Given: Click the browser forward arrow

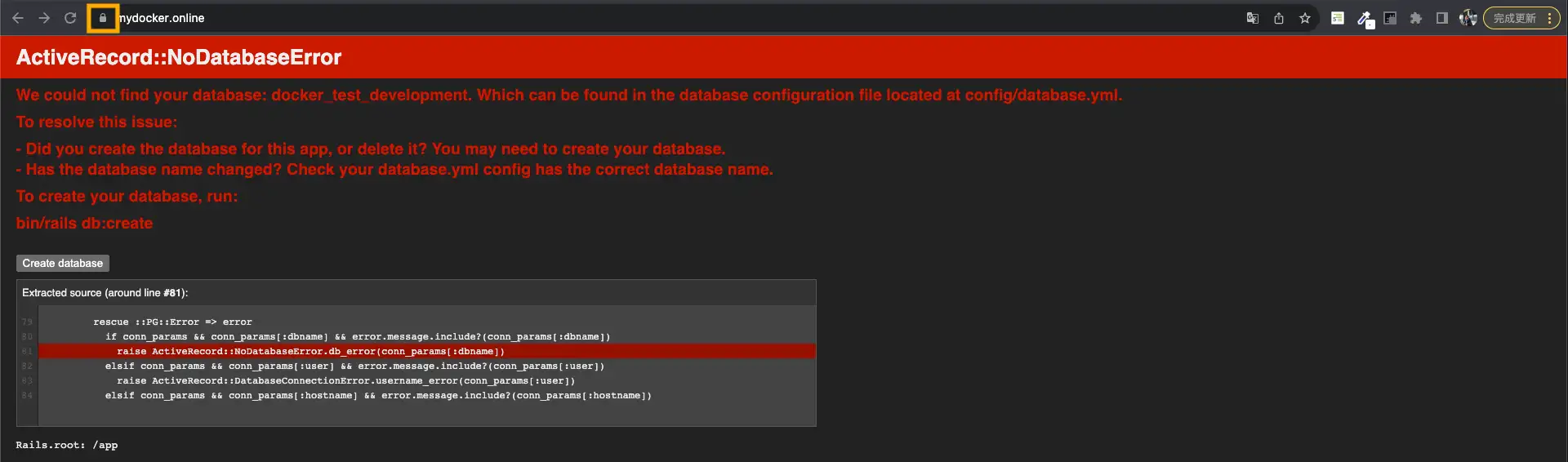Looking at the screenshot, I should (x=44, y=18).
